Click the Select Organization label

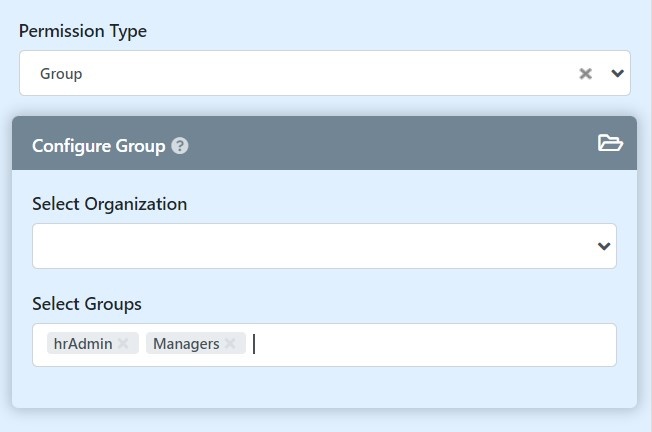pos(109,204)
